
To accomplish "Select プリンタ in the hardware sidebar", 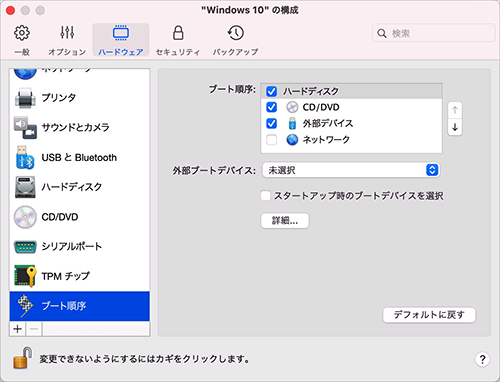I will point(80,98).
